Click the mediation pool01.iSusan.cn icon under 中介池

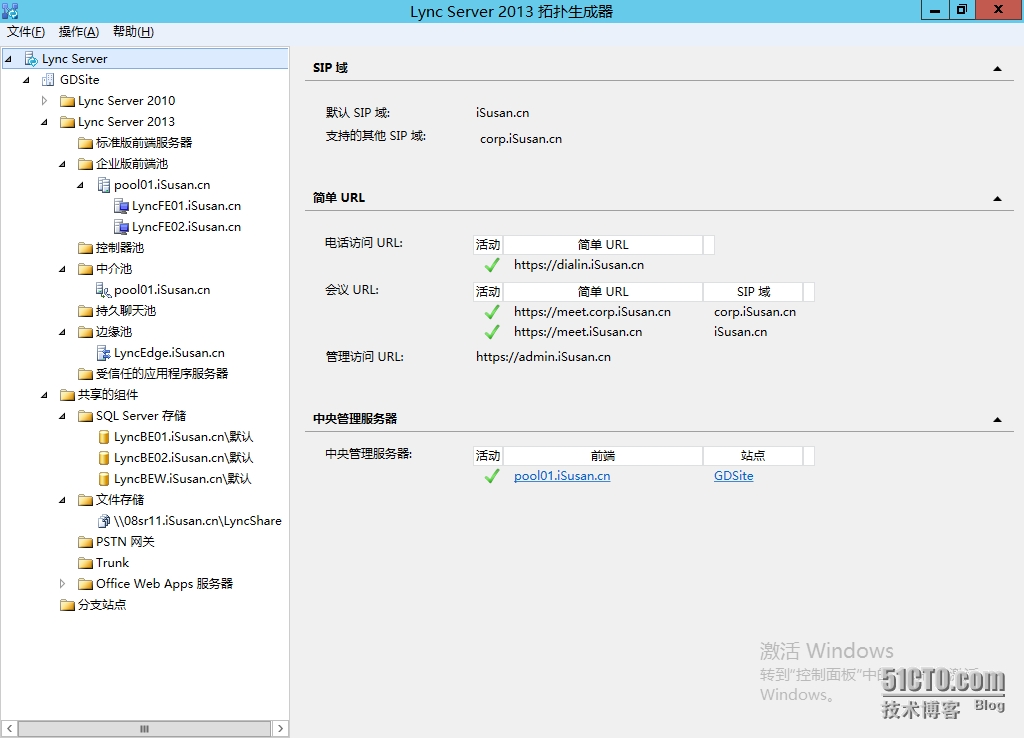(103, 289)
